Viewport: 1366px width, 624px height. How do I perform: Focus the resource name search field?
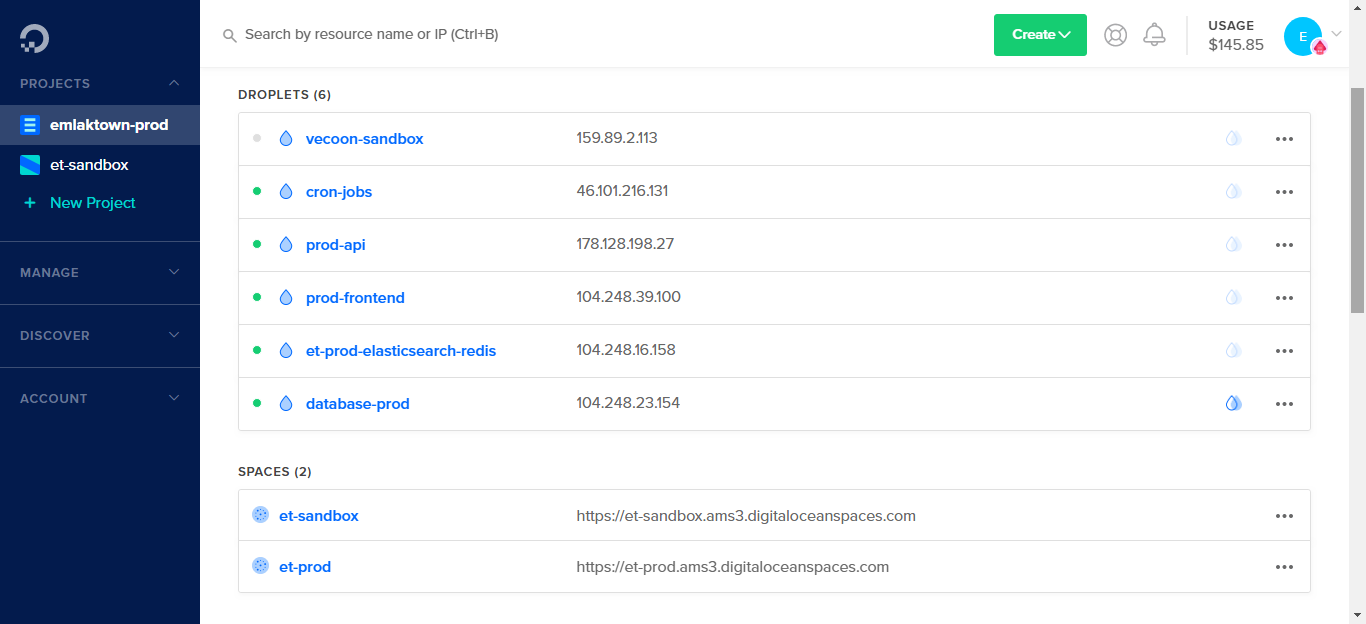(x=372, y=34)
